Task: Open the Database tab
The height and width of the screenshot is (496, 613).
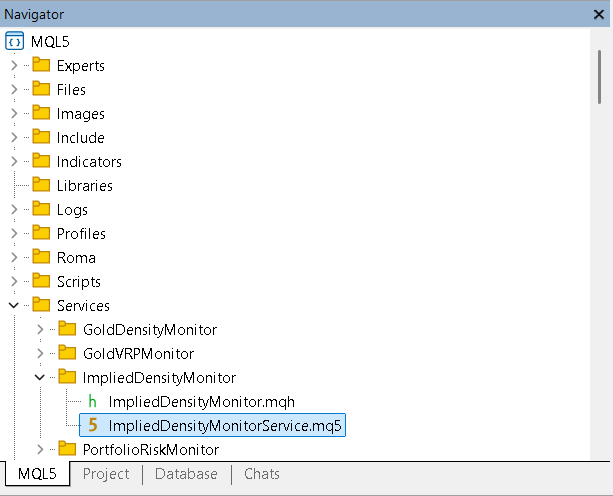Action: (x=186, y=474)
